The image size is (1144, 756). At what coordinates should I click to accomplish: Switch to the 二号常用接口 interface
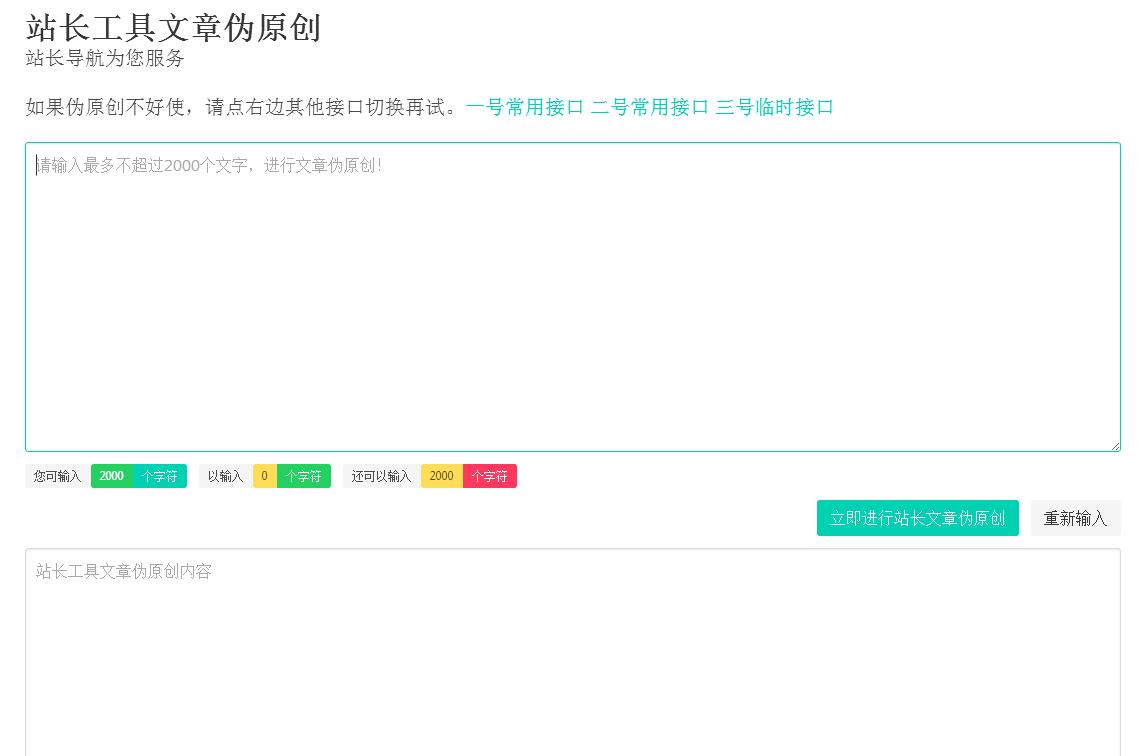(x=649, y=108)
